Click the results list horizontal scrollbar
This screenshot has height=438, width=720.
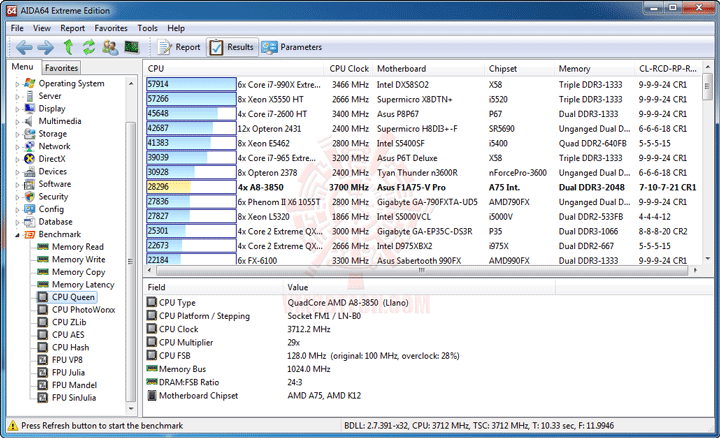pyautogui.click(x=422, y=270)
